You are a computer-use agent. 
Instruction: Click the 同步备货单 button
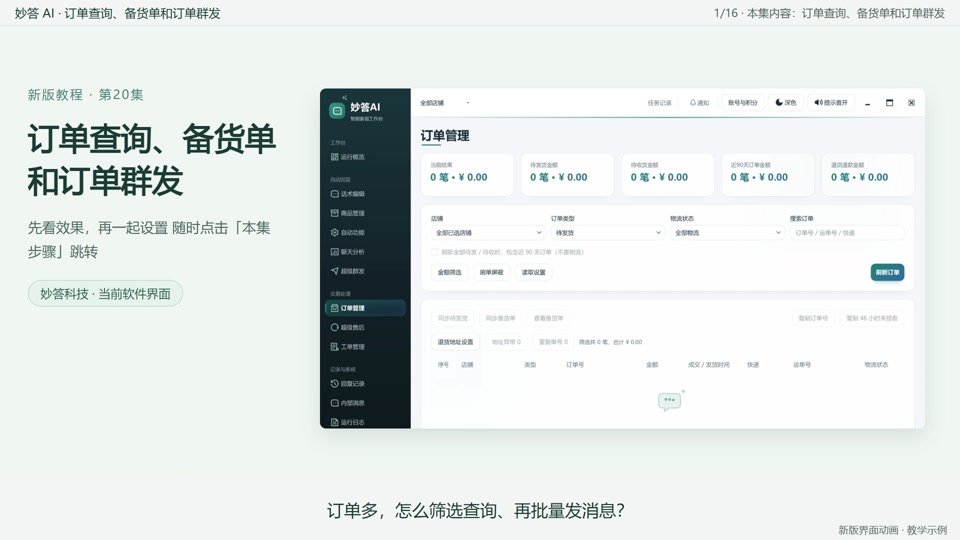(x=500, y=318)
